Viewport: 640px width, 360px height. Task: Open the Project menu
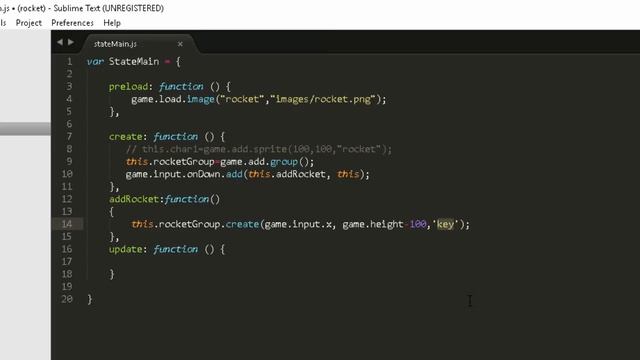(x=29, y=23)
